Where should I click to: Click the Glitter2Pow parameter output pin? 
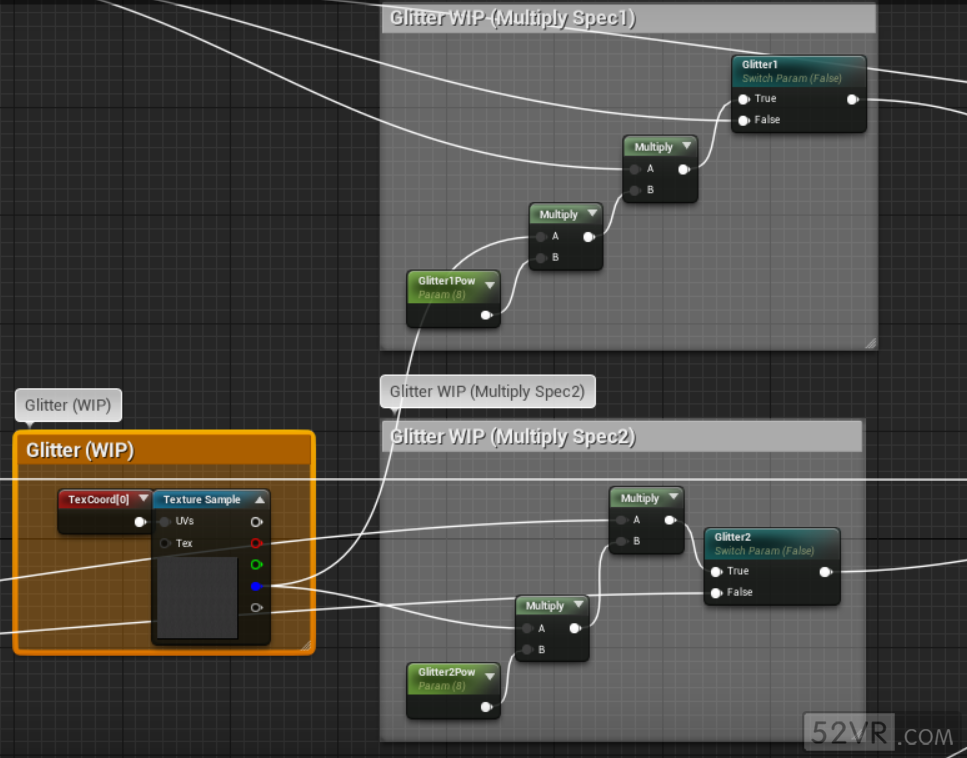tap(486, 707)
